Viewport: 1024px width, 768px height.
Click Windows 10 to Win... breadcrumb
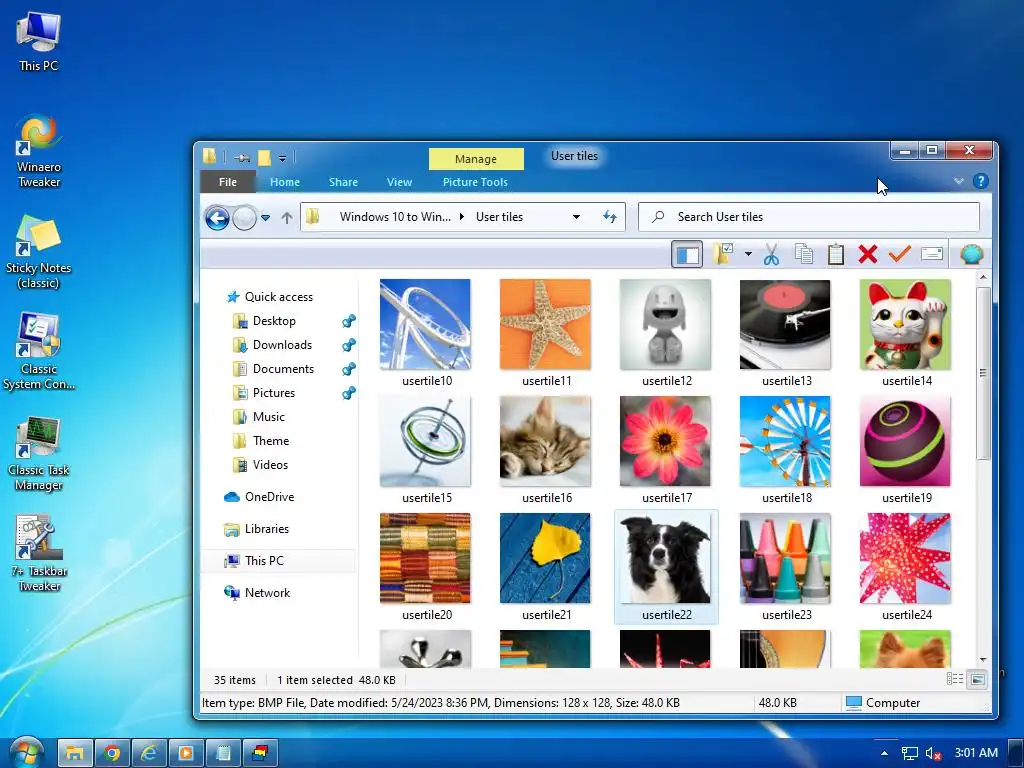395,217
